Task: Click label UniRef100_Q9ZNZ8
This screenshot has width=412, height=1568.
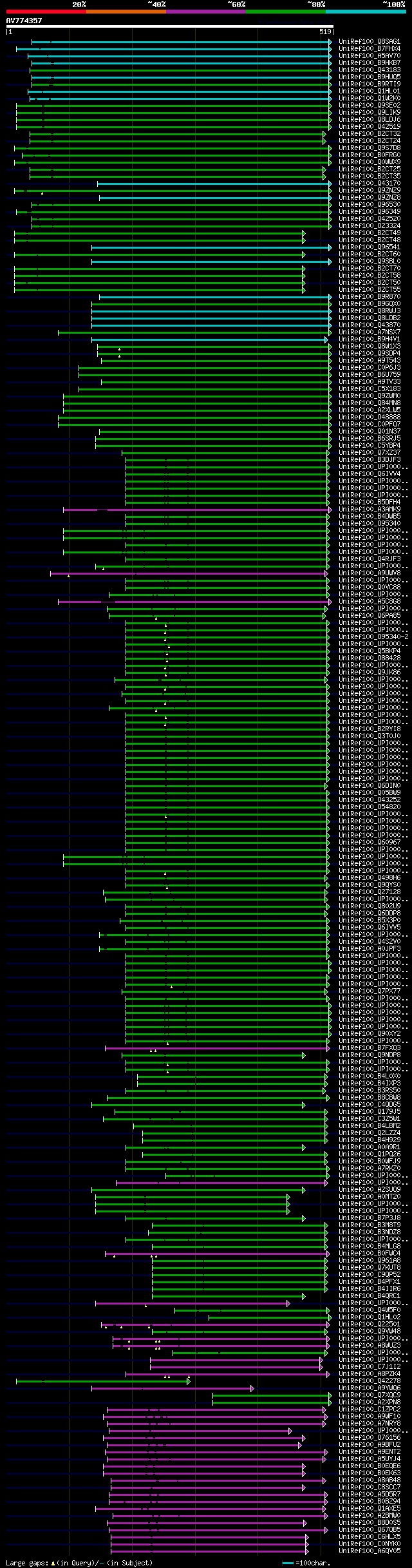Action: (370, 198)
